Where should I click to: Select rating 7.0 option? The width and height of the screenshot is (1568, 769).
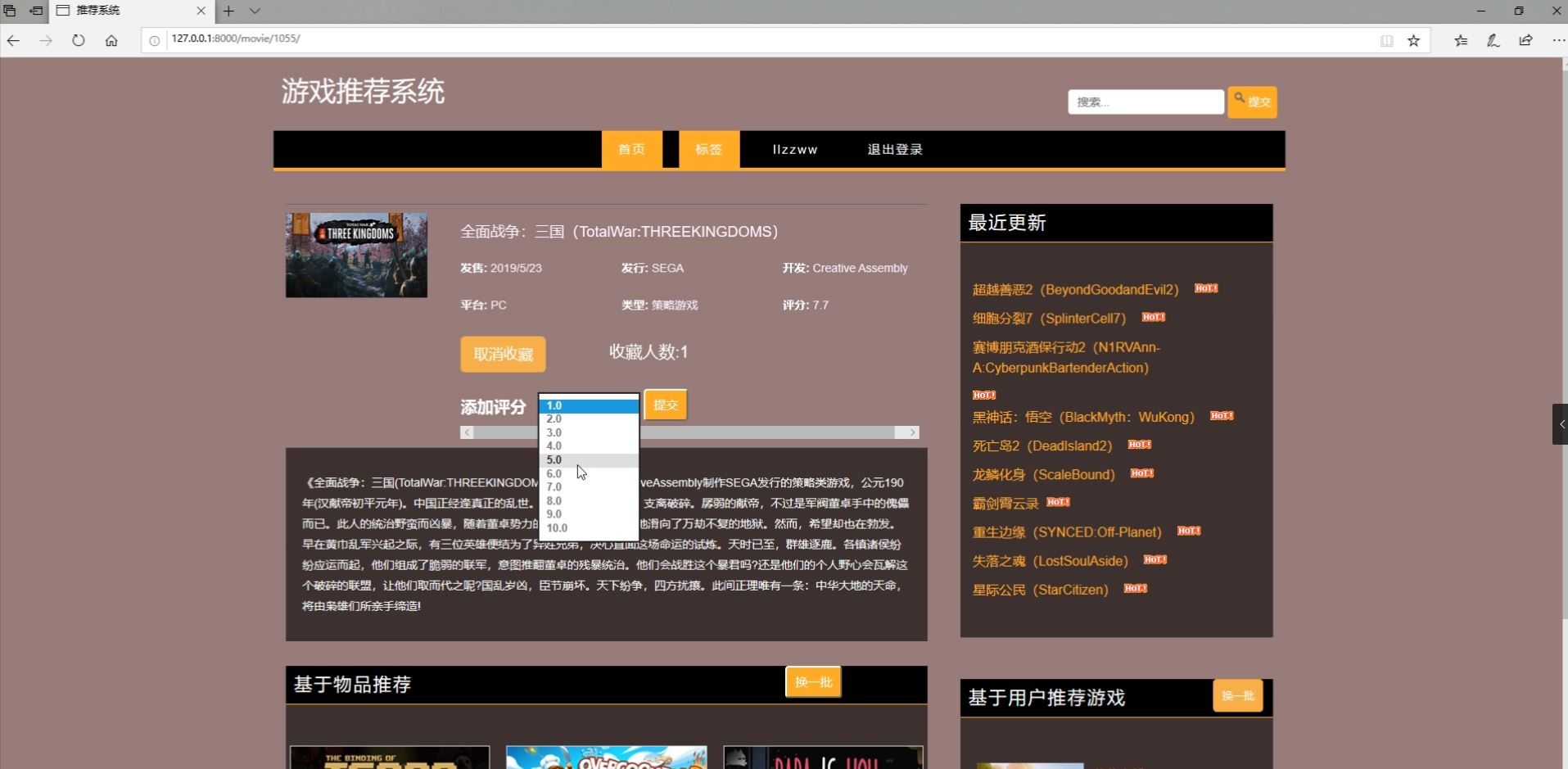pyautogui.click(x=589, y=487)
